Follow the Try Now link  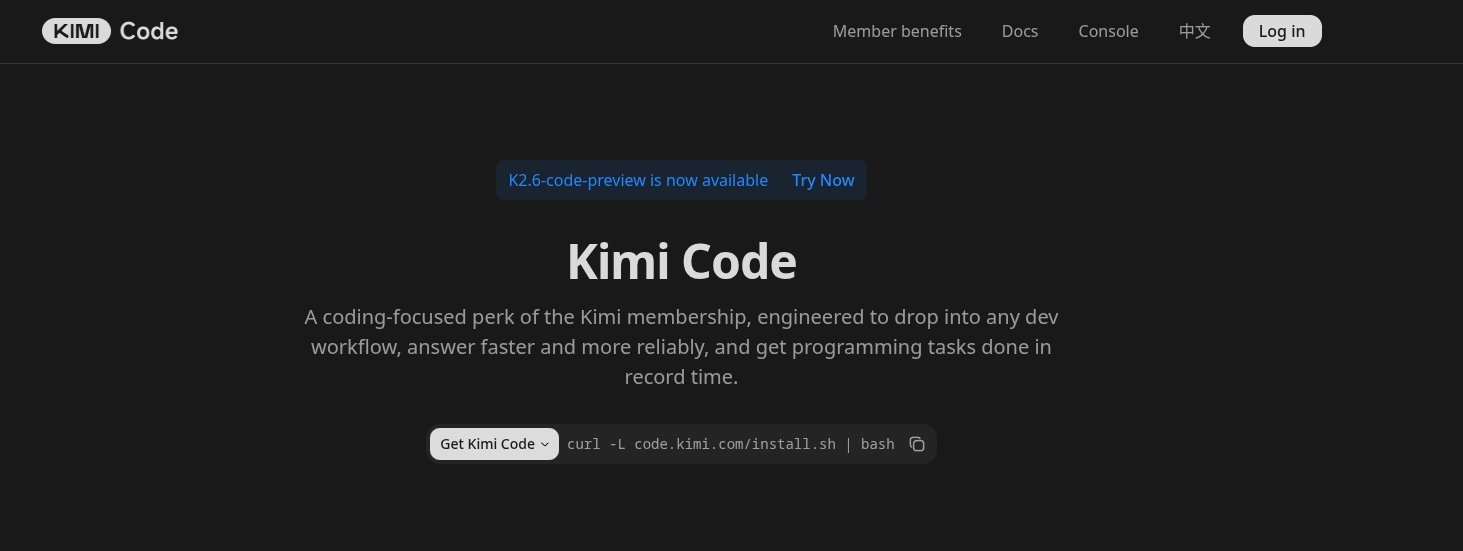[823, 180]
